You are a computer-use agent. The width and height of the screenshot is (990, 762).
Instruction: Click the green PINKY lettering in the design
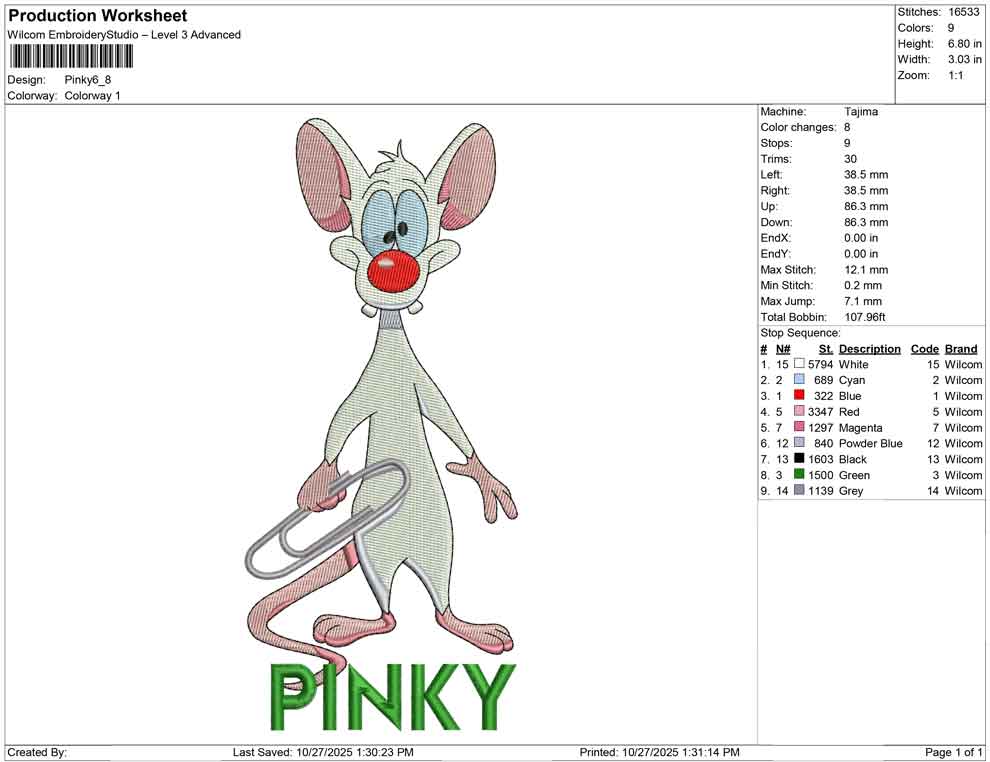[x=393, y=697]
